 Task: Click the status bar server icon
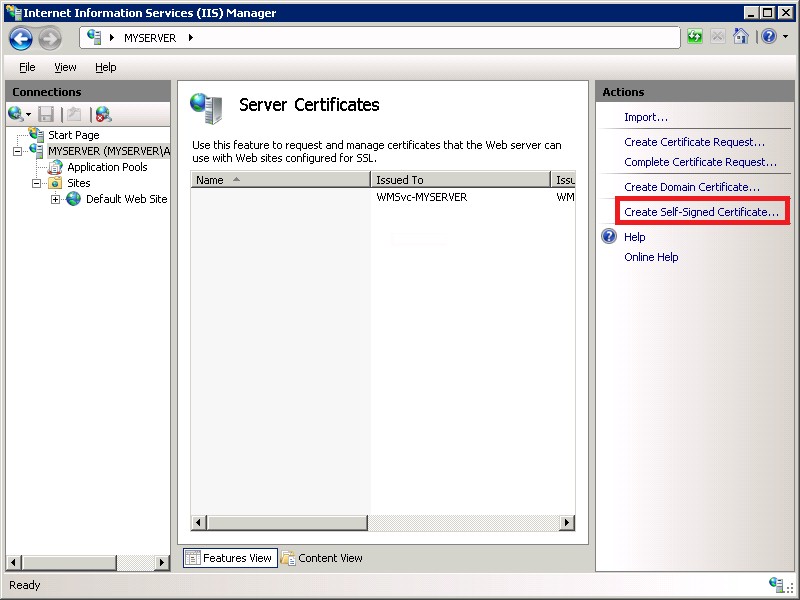[x=777, y=584]
